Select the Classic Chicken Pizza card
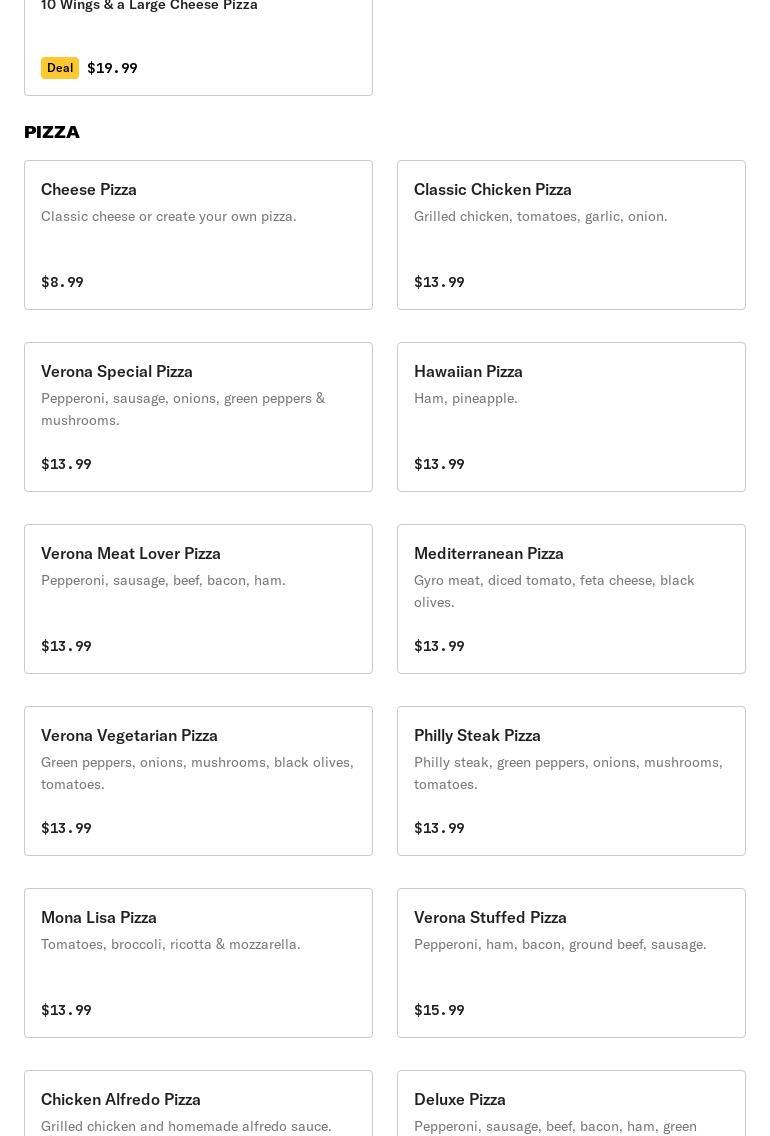Image resolution: width=770 pixels, height=1136 pixels. point(571,235)
